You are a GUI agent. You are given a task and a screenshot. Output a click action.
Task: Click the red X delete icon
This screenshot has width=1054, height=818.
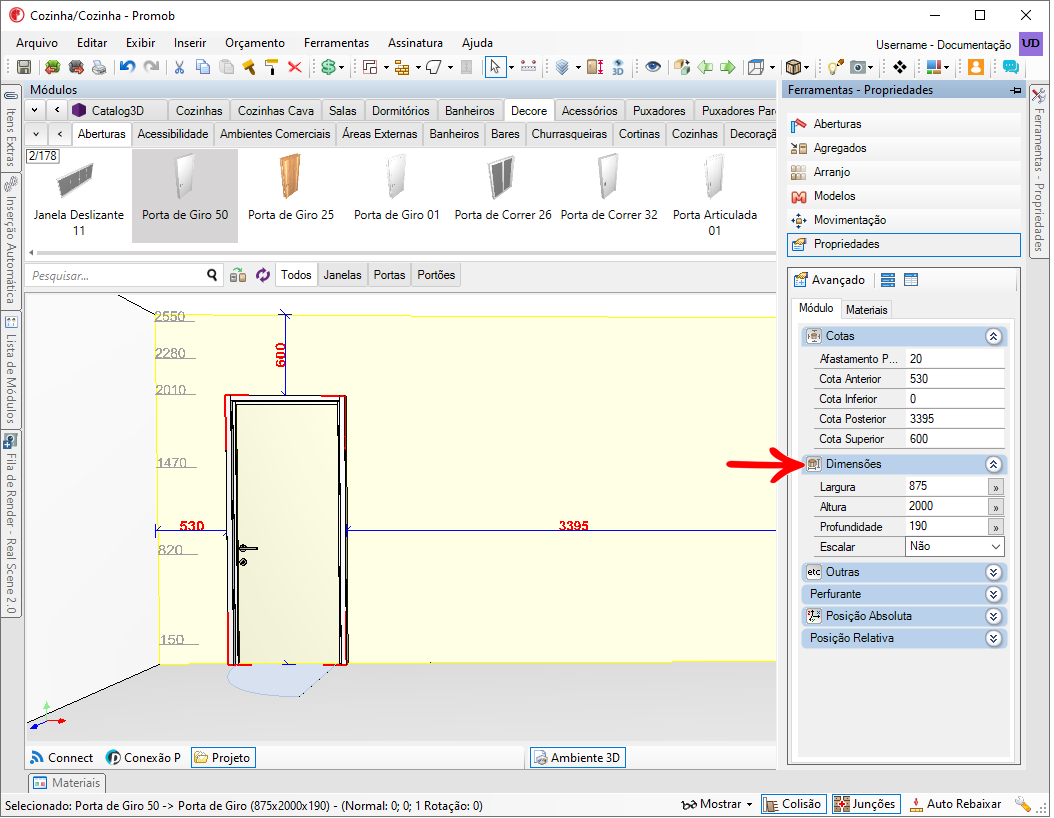294,67
